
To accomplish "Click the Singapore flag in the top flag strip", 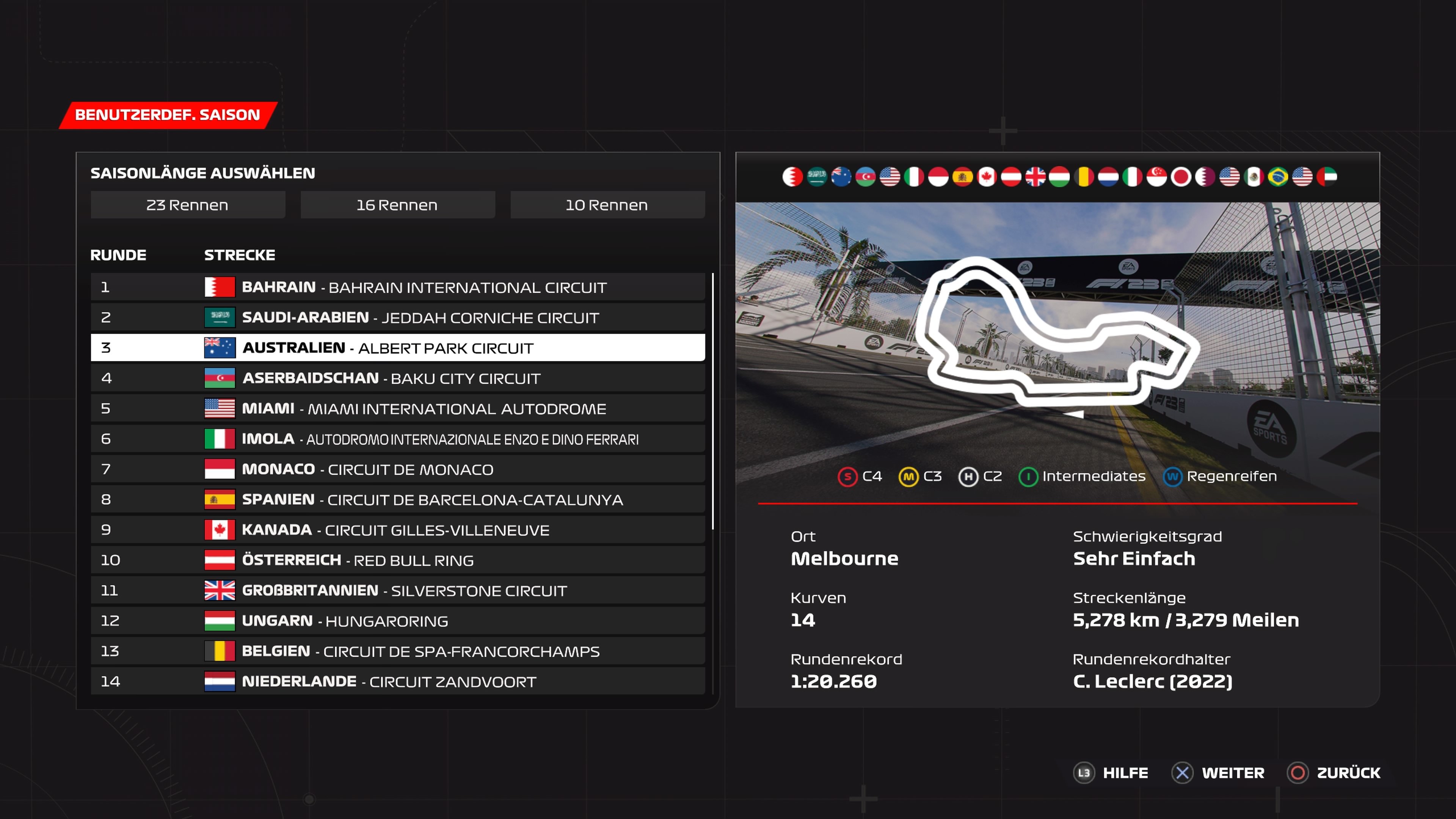I will tap(1156, 177).
